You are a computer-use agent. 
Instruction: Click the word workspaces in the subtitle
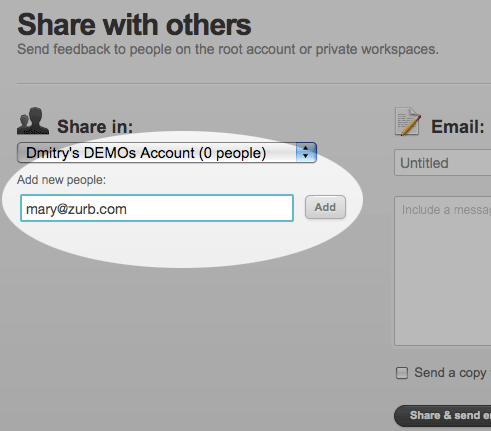400,50
